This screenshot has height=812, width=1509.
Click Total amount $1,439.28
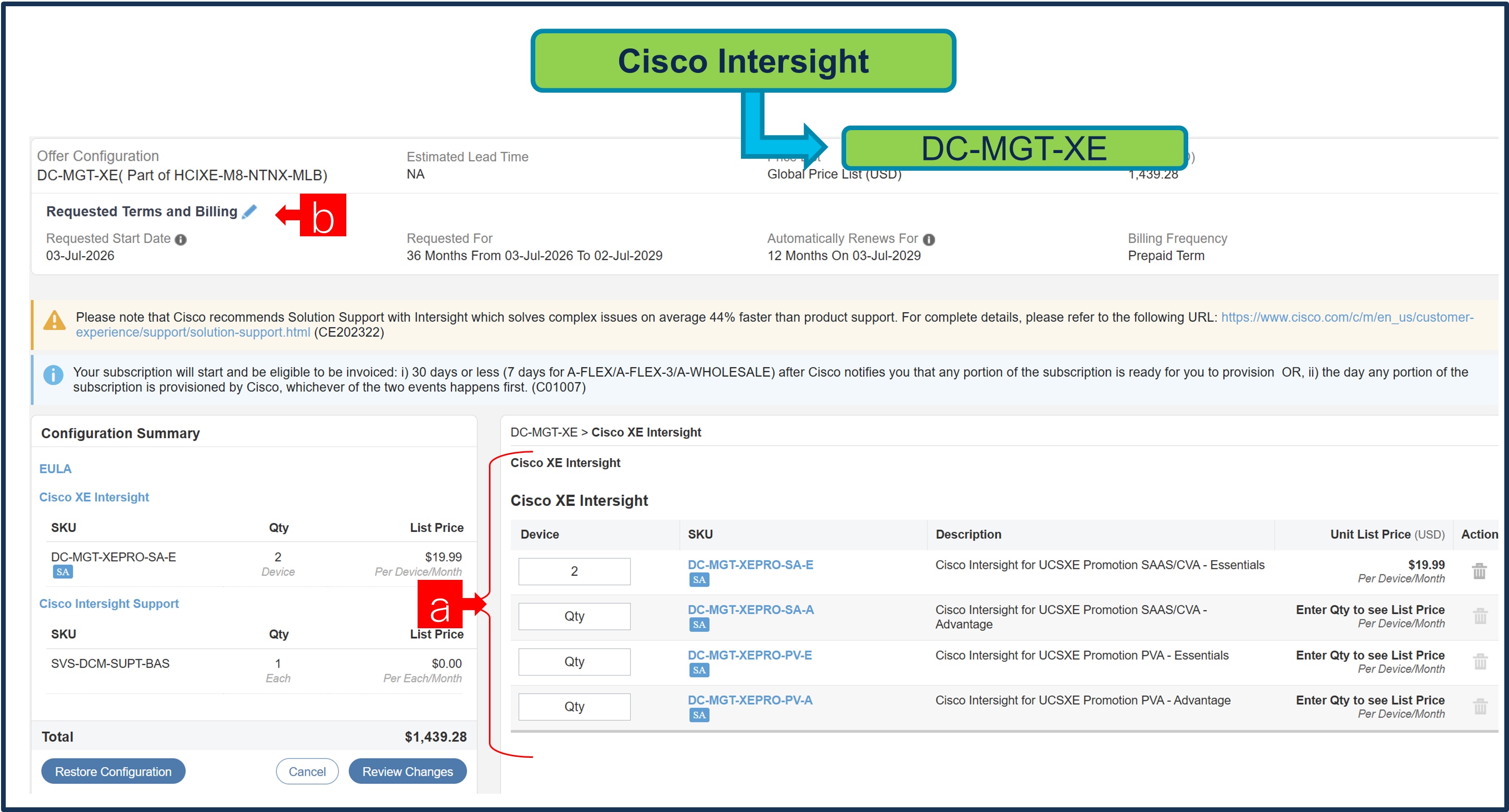pyautogui.click(x=435, y=737)
